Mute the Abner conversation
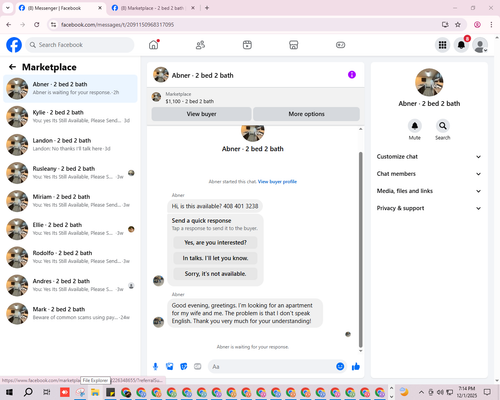Screen dimensions: 500x400 coord(415,126)
